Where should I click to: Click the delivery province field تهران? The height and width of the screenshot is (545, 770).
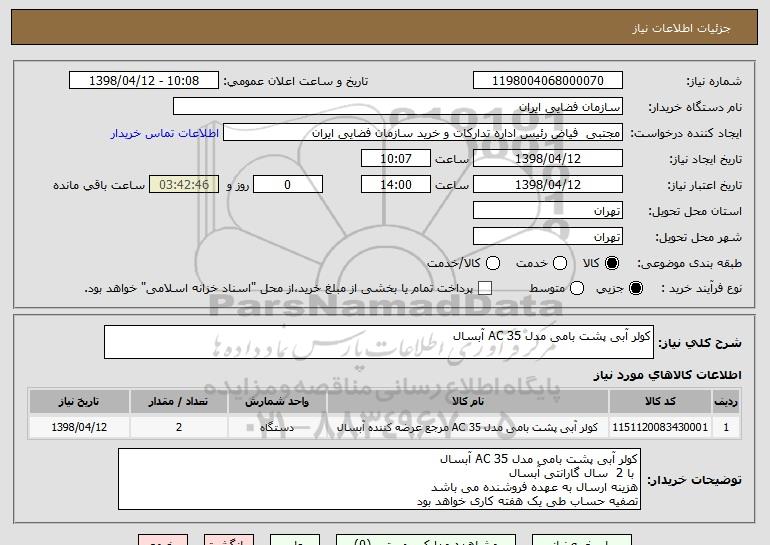coord(548,211)
